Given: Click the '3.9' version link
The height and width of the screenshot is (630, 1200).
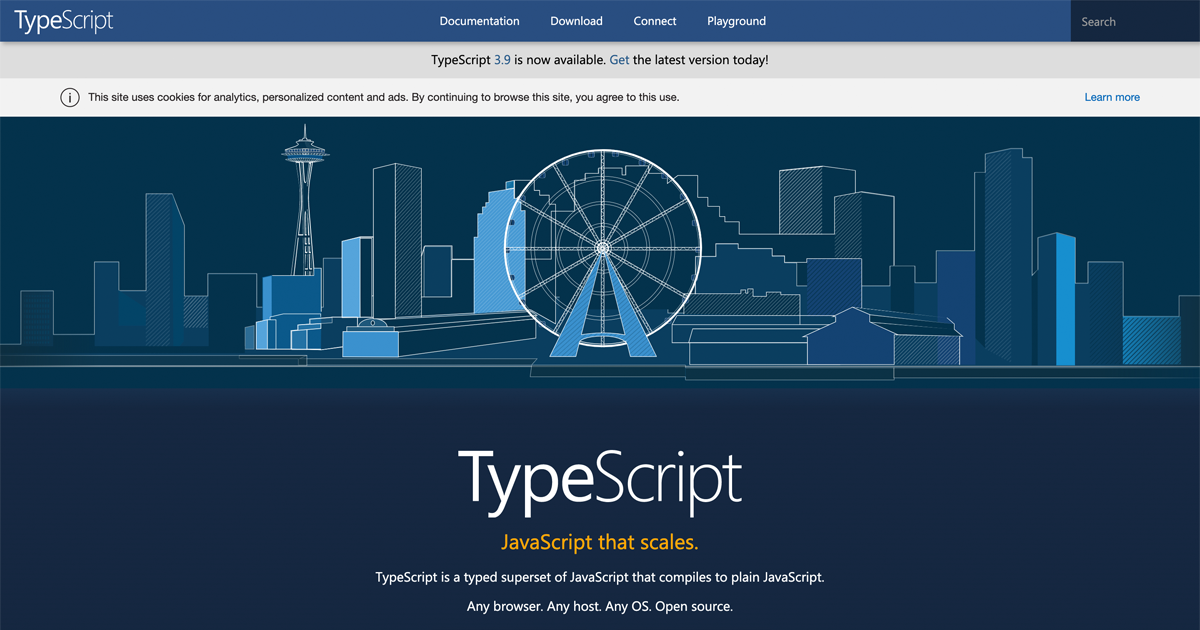Looking at the screenshot, I should [503, 59].
